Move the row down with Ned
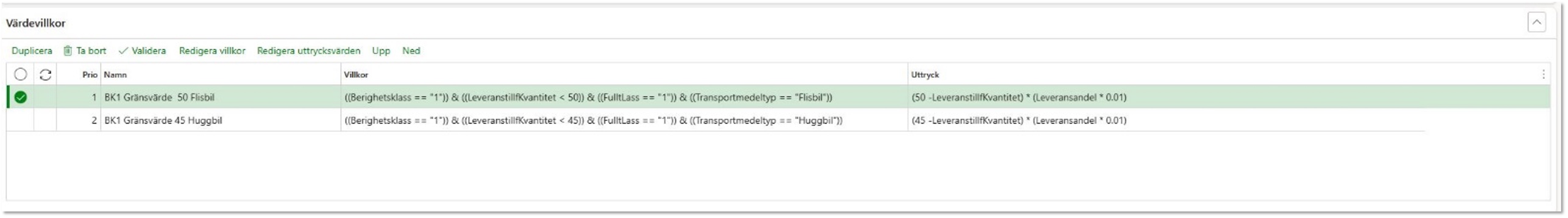The height and width of the screenshot is (218, 1568). coord(411,51)
